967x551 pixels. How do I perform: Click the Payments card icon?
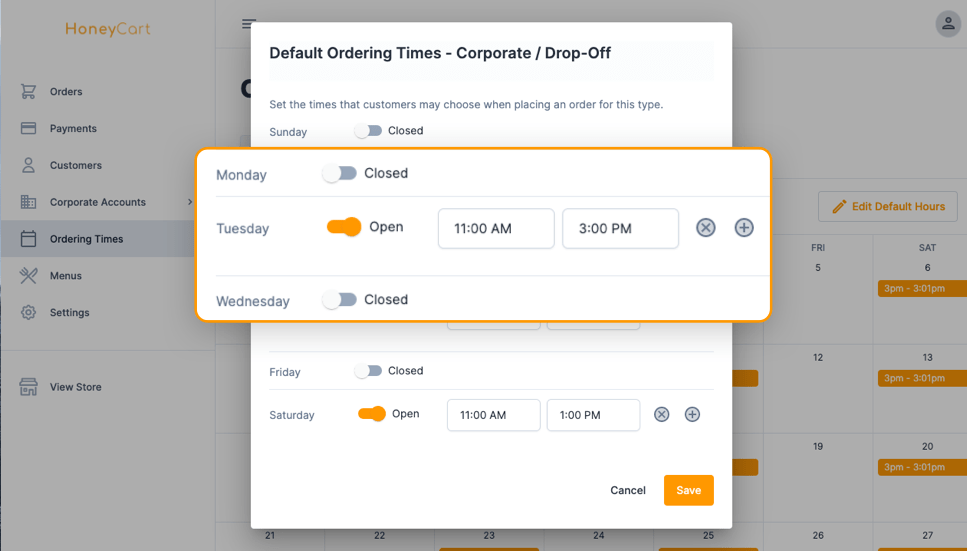coord(28,128)
